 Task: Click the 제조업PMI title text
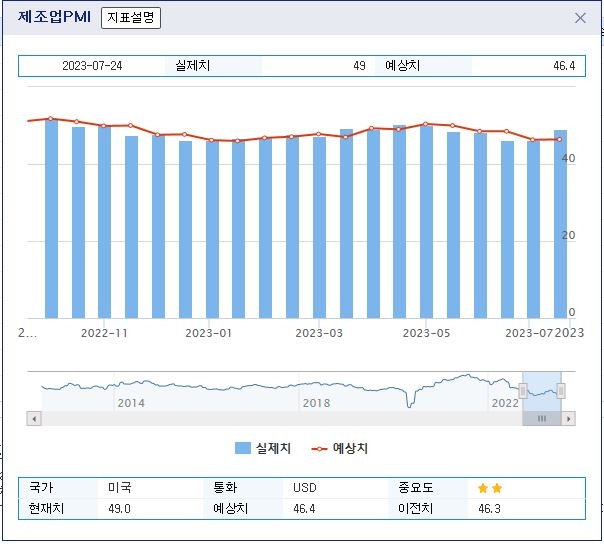(54, 17)
